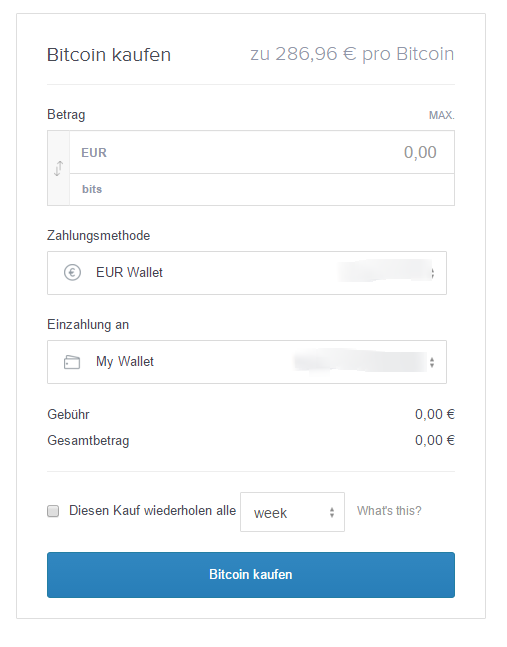Expand the week repeat interval dropdown
The height and width of the screenshot is (647, 507).
(x=292, y=512)
